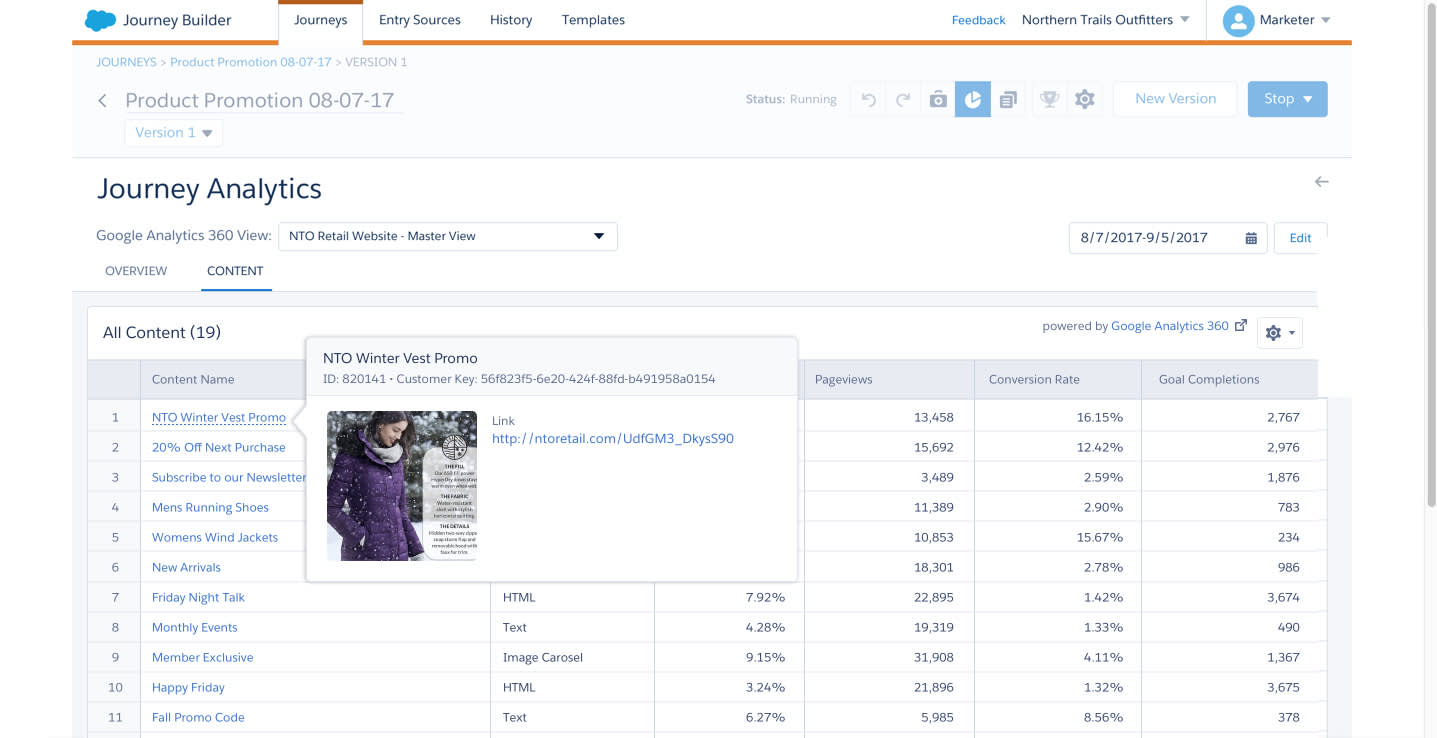Open the ntoretail.com promo link

tap(613, 438)
